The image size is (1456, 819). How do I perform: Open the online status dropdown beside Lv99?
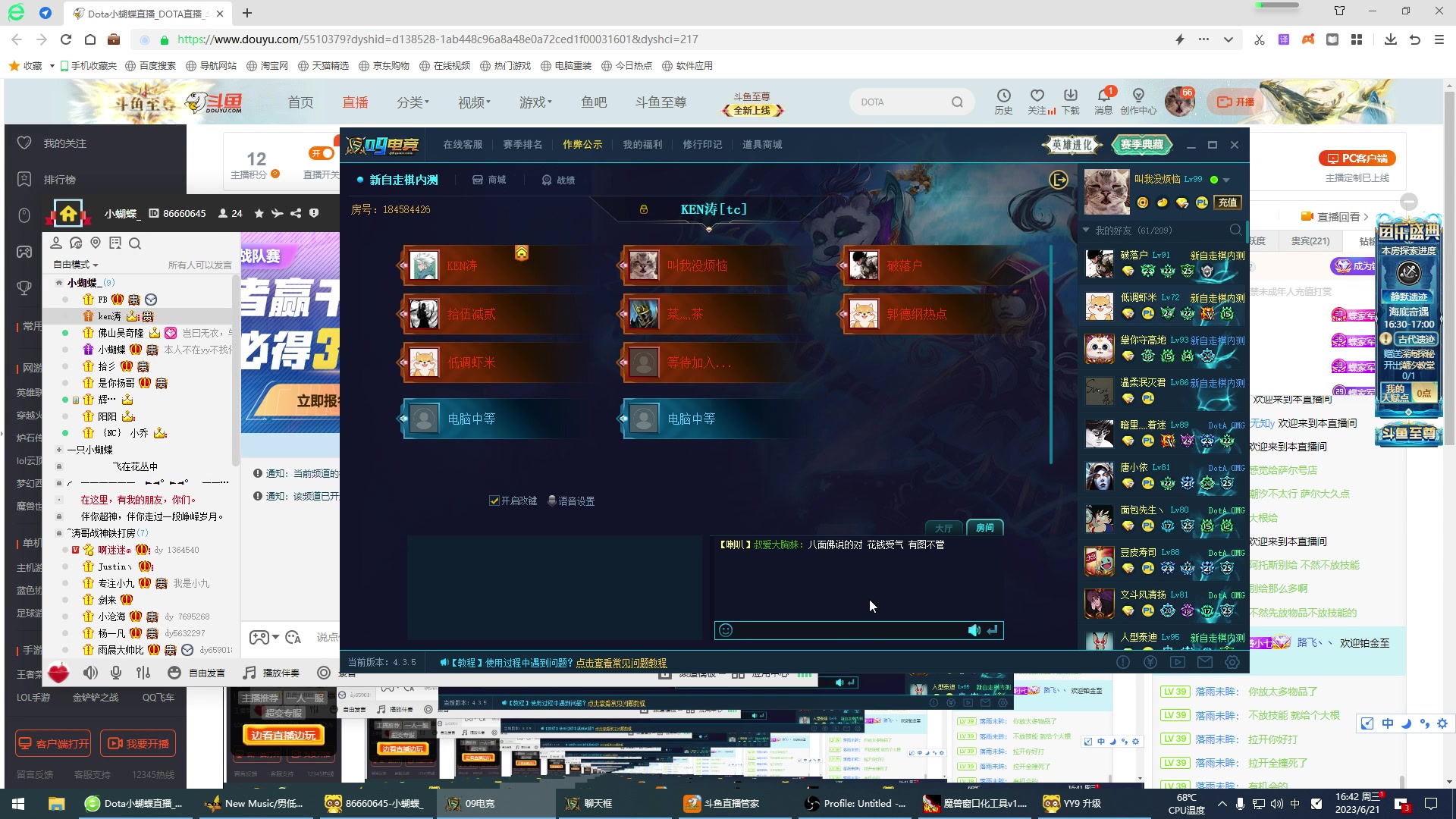1226,180
